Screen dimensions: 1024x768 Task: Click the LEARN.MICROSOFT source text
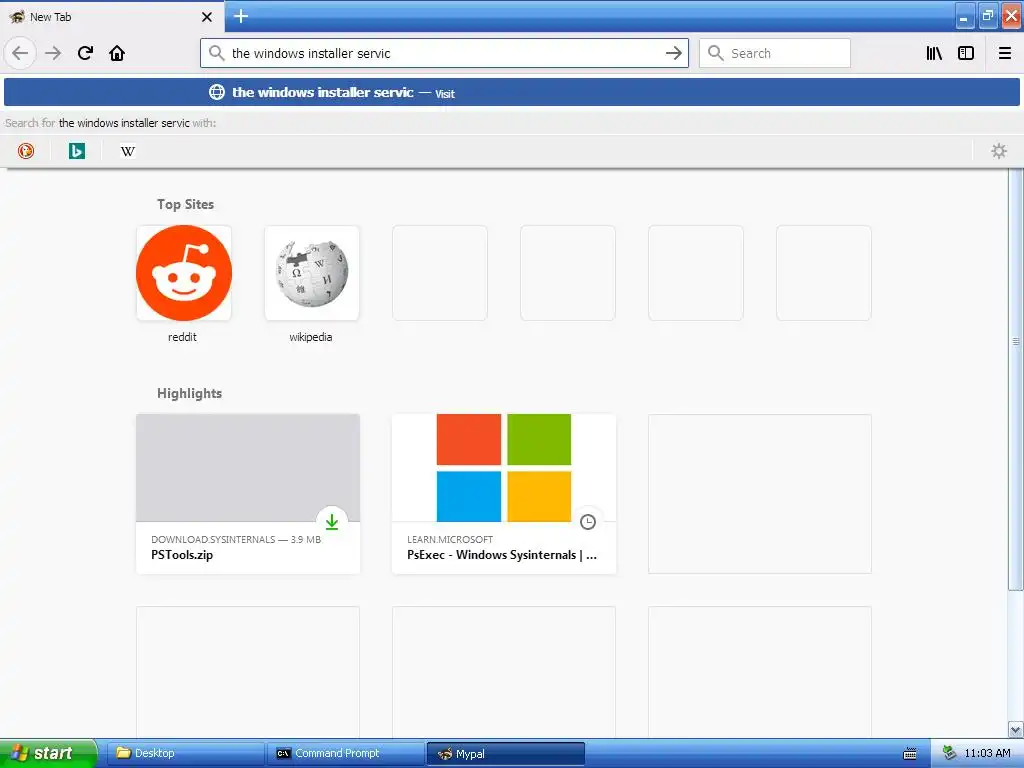450,539
